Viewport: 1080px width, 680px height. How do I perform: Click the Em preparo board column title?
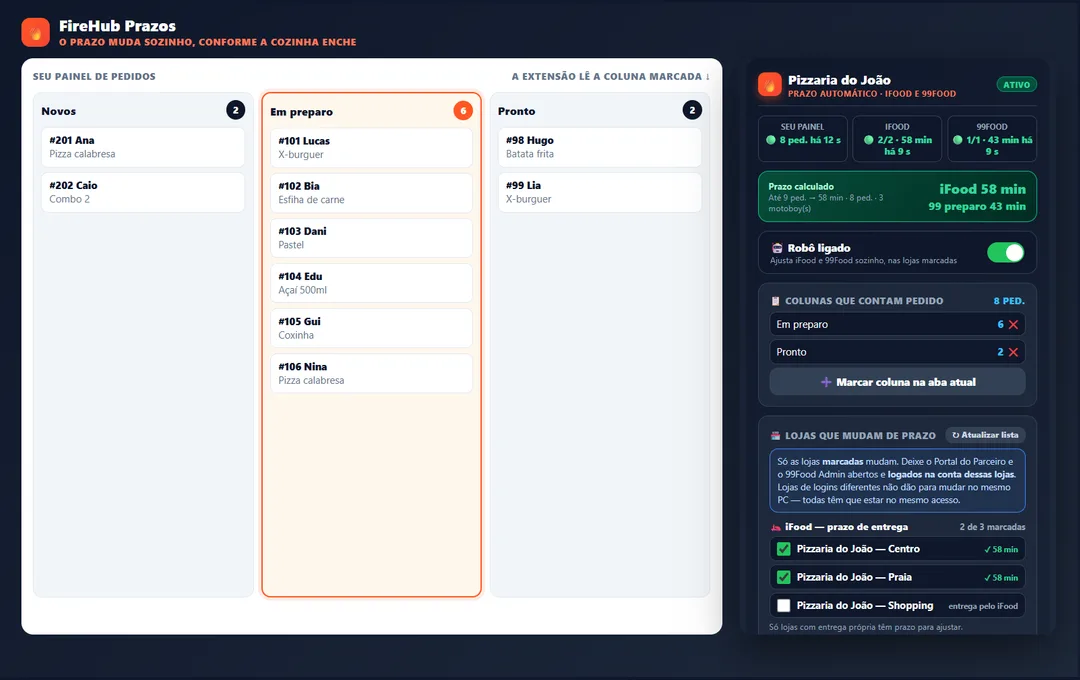pyautogui.click(x=301, y=112)
